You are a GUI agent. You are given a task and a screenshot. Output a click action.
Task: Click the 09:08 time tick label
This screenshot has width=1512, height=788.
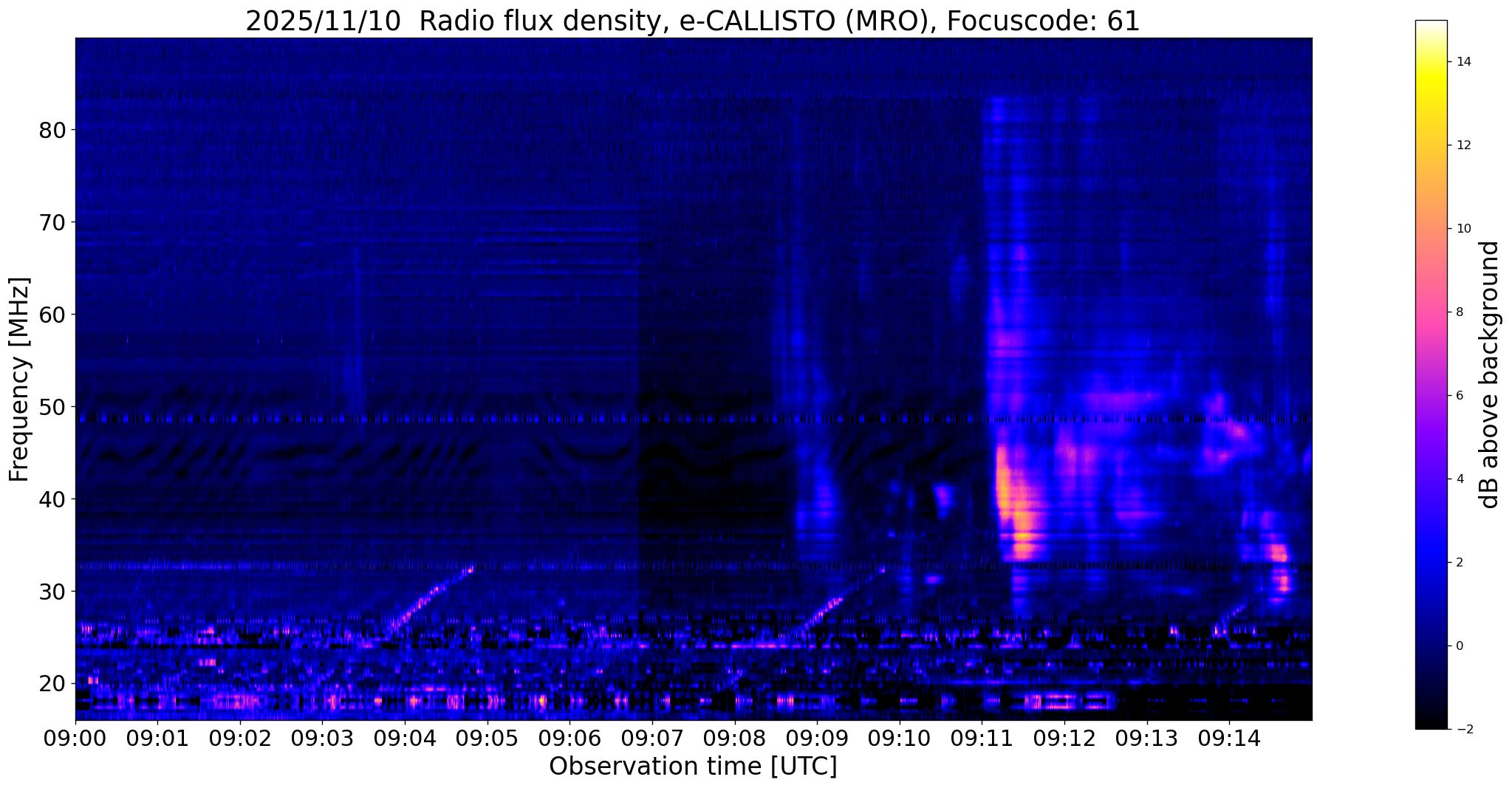tap(734, 739)
